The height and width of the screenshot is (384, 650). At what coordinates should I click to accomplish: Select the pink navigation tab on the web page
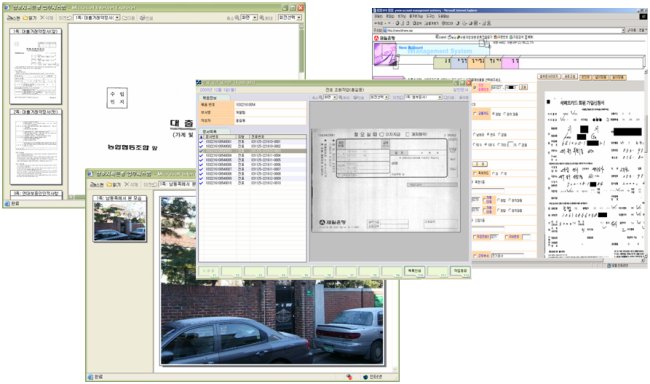[x=510, y=63]
